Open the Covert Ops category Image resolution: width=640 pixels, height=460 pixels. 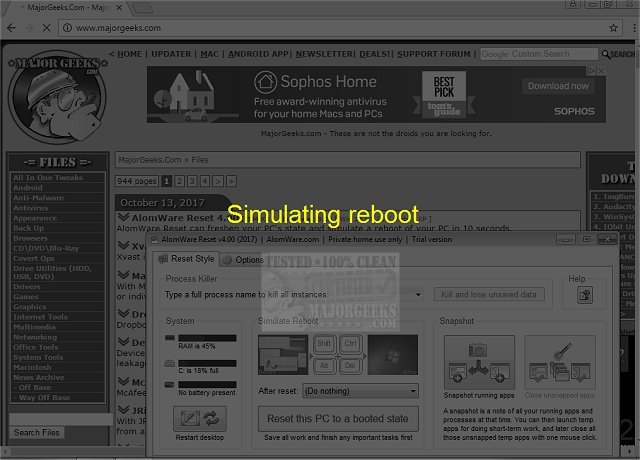click(x=34, y=258)
